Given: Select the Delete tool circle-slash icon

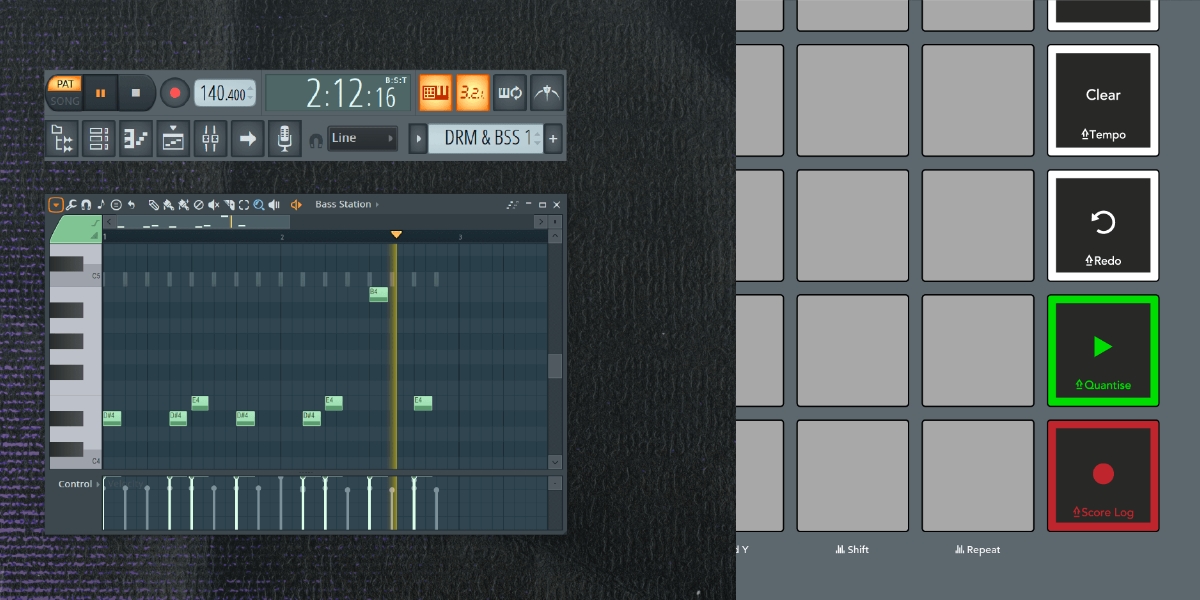Looking at the screenshot, I should click(198, 204).
